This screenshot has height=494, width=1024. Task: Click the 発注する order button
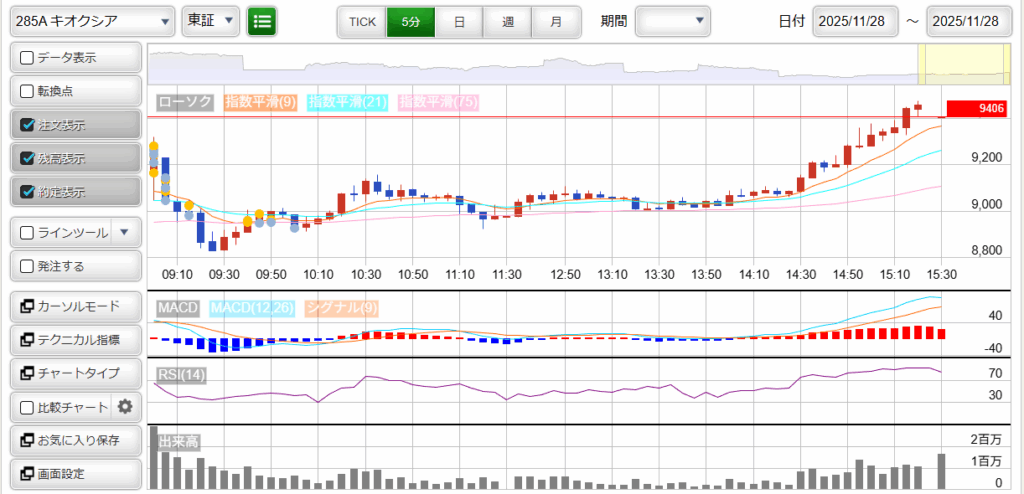pos(75,267)
